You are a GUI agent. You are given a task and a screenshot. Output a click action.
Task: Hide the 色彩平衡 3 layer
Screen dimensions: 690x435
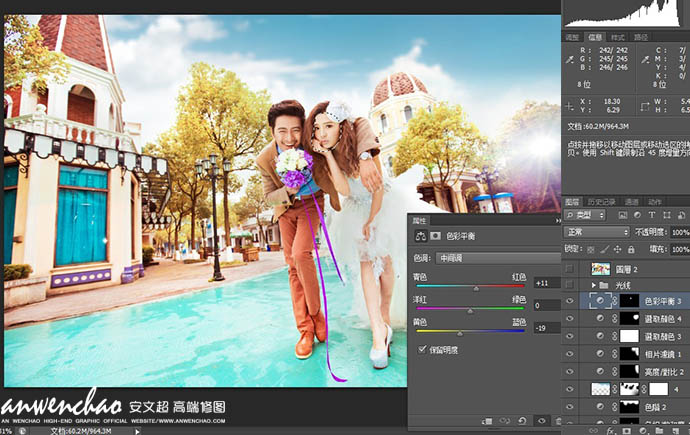[x=570, y=301]
